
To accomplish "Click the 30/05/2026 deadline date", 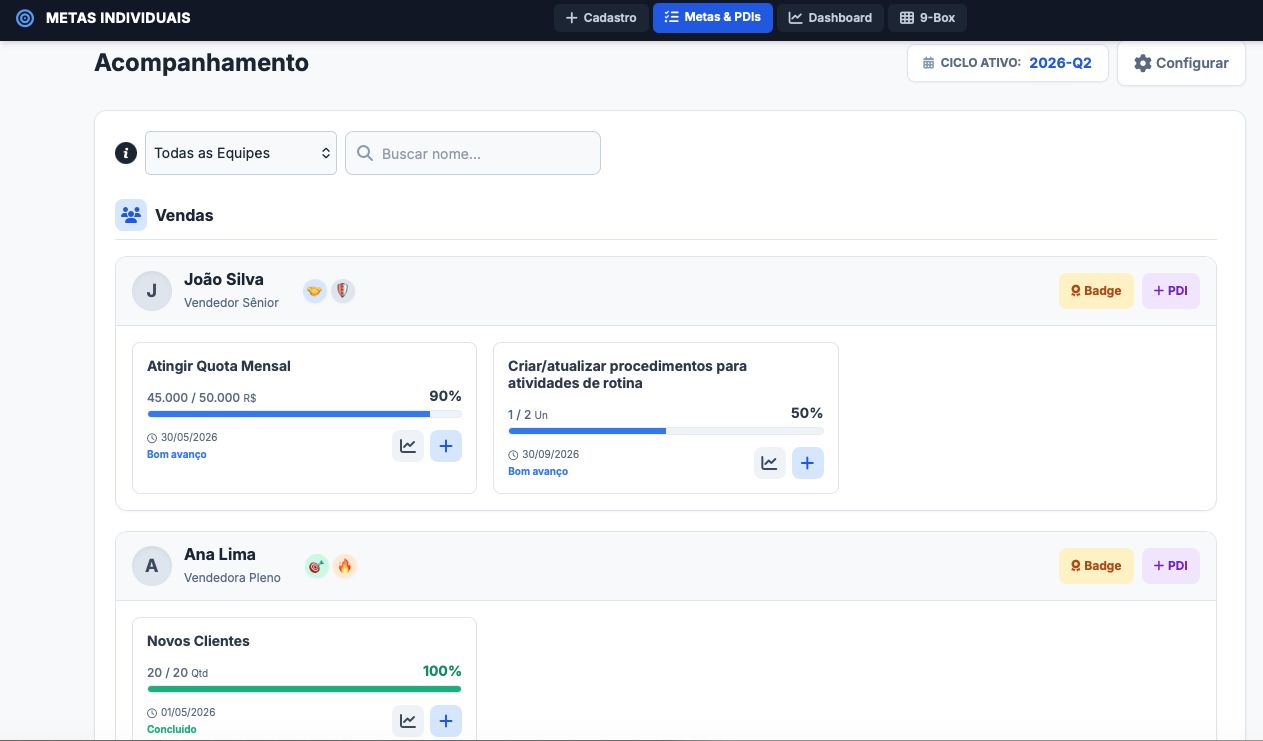I will point(189,438).
